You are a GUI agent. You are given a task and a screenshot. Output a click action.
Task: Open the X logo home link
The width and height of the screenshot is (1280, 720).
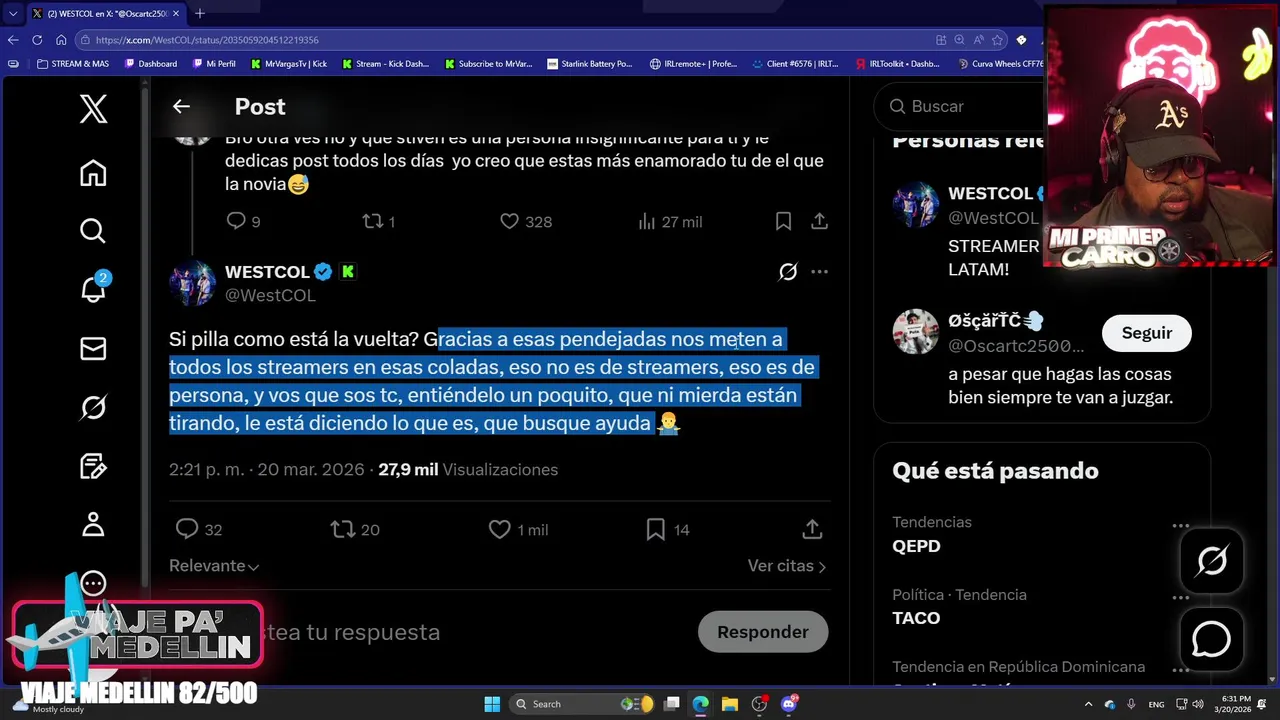(x=93, y=108)
